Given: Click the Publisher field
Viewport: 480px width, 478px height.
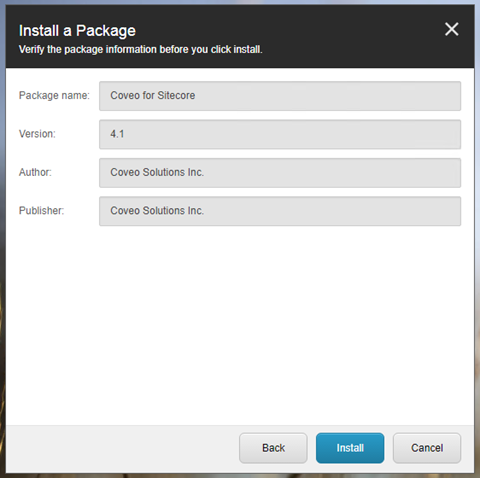Looking at the screenshot, I should click(280, 211).
